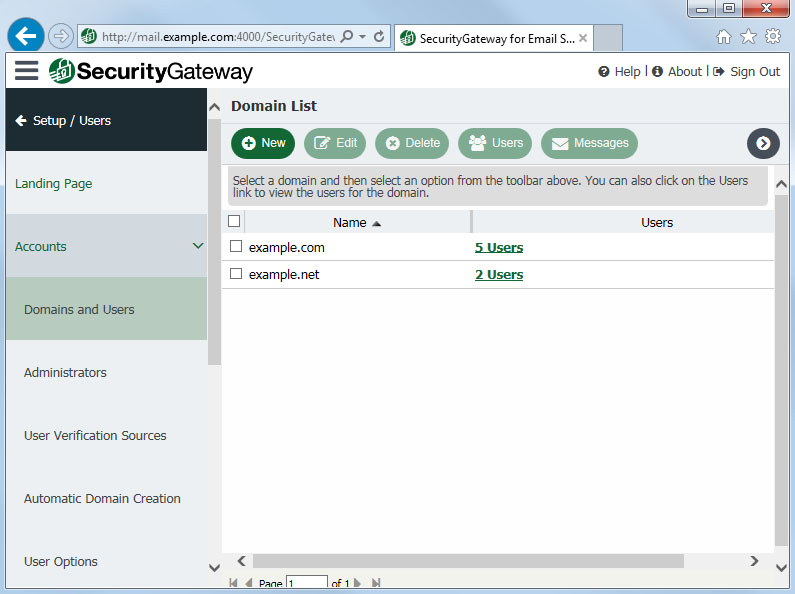
Task: Toggle select-all domains checkbox
Action: tap(234, 221)
